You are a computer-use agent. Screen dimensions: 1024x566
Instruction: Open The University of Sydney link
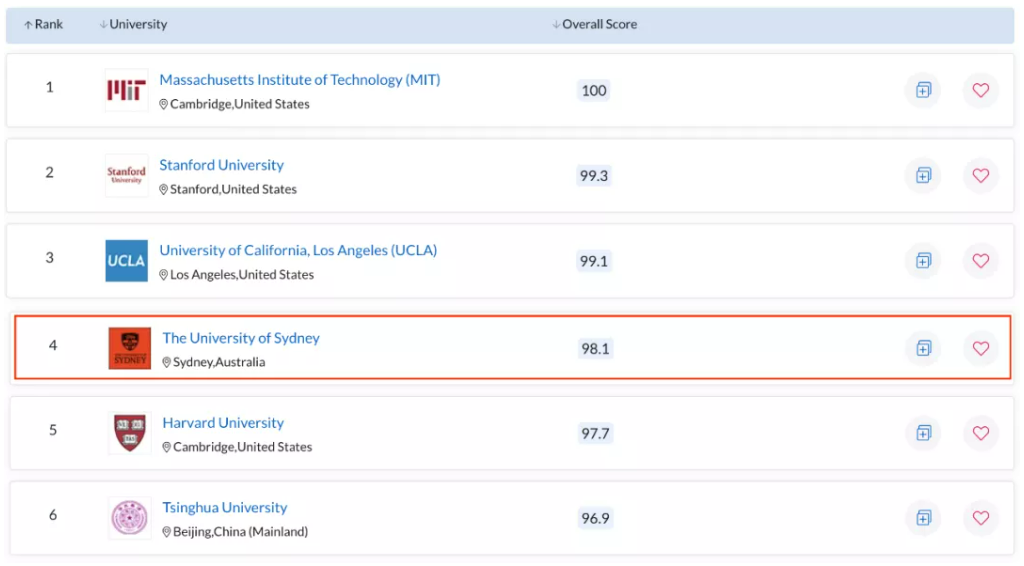[x=241, y=338]
